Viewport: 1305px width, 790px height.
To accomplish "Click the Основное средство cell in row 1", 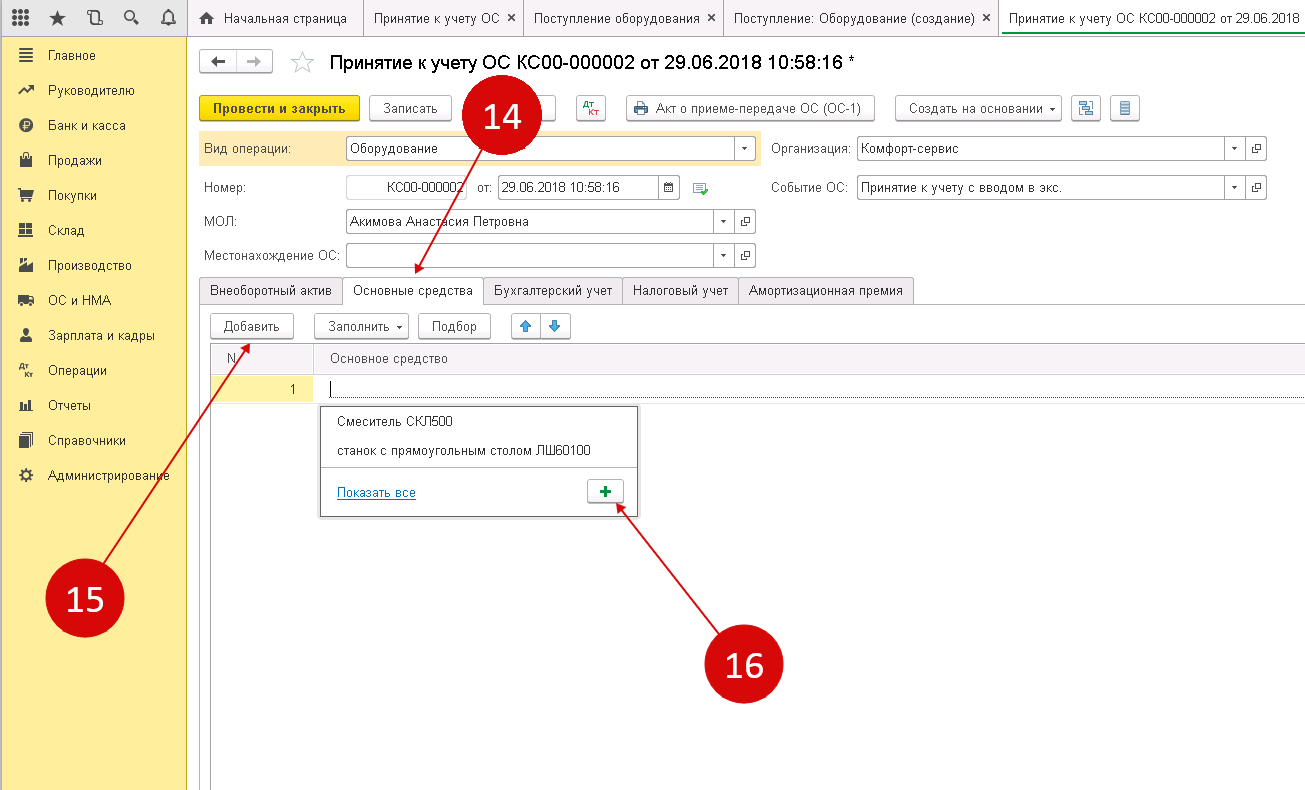I will (x=809, y=389).
